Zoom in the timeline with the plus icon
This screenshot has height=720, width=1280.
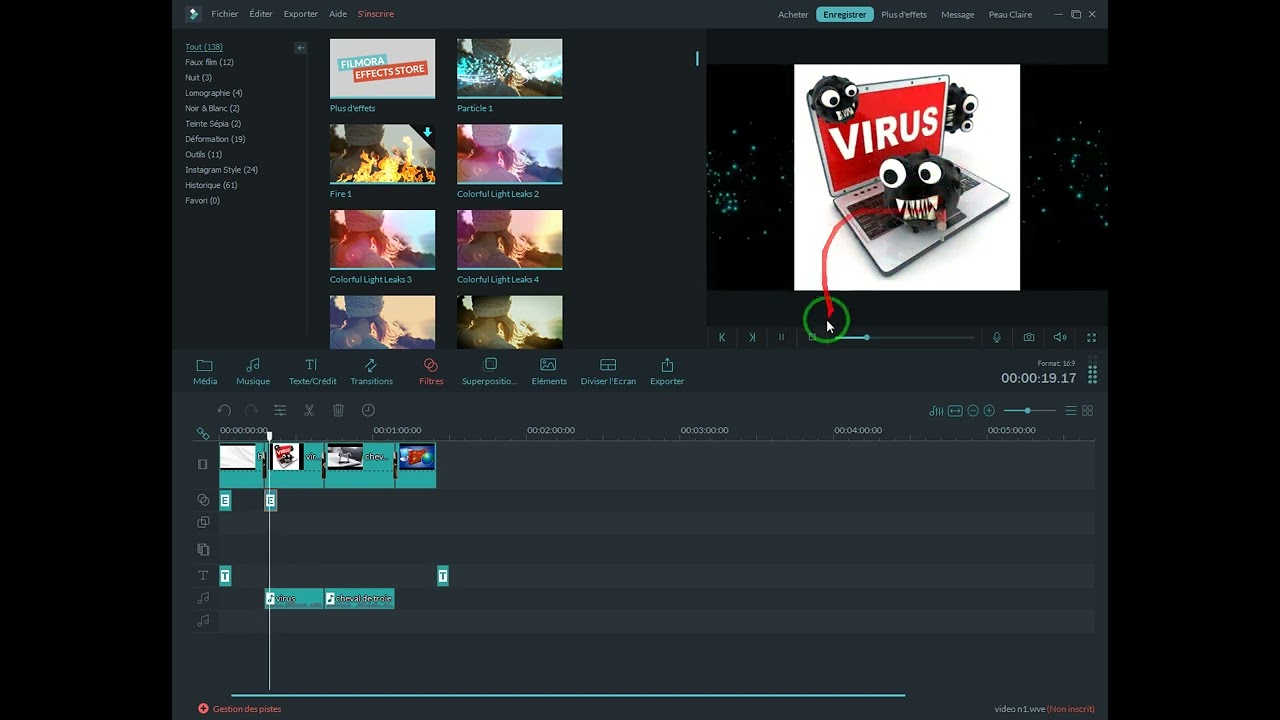tap(989, 411)
